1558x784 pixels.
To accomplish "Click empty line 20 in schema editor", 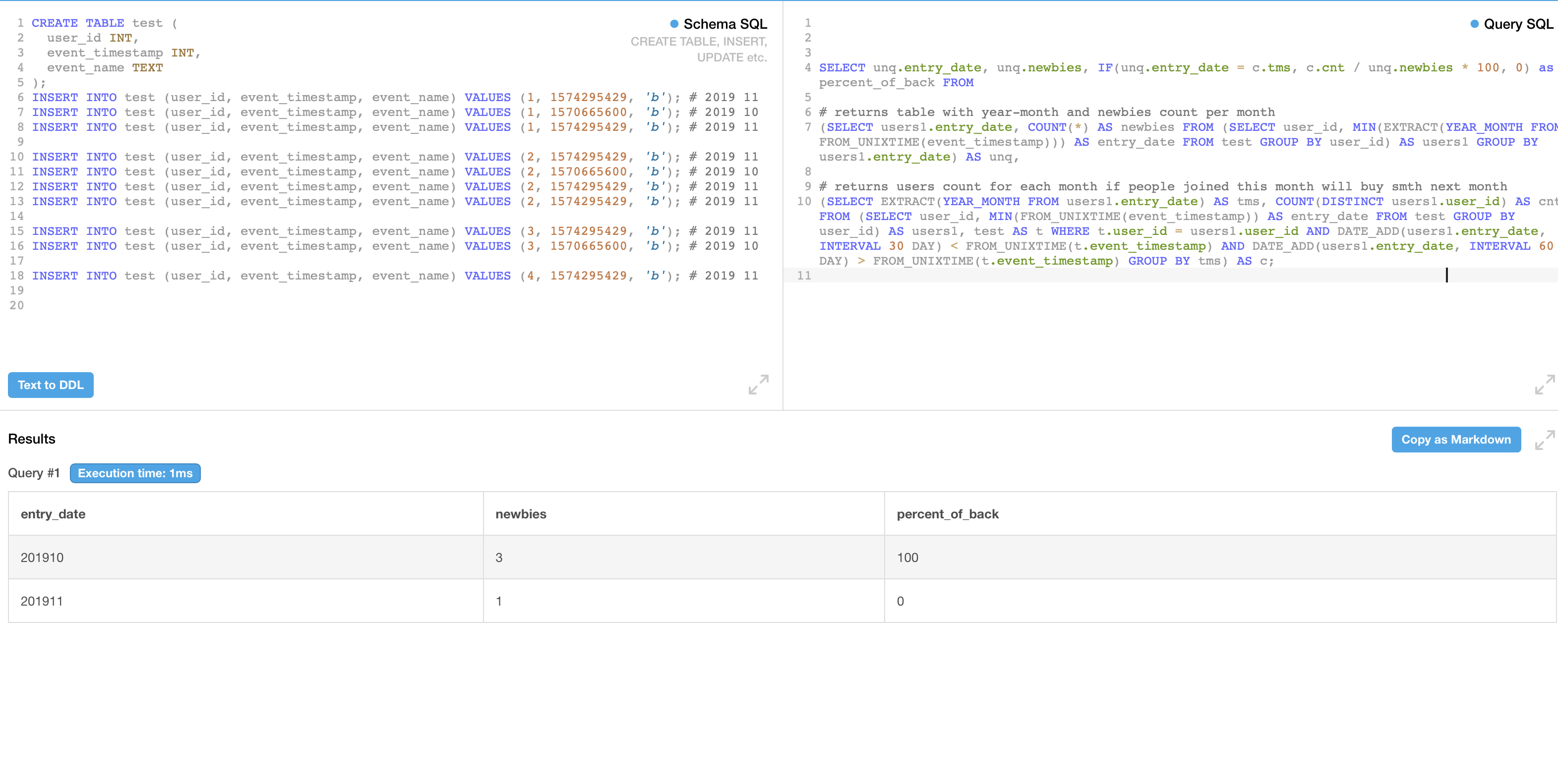I will [181, 305].
